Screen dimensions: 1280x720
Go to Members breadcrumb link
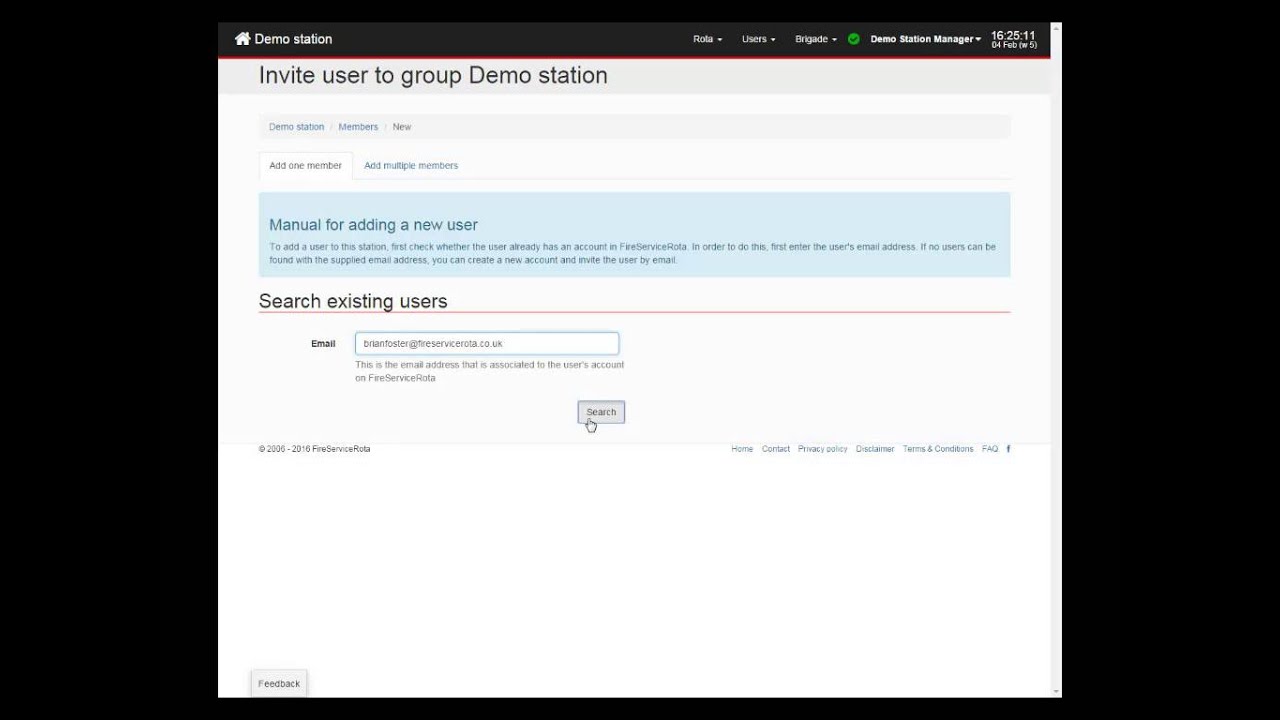(x=358, y=127)
